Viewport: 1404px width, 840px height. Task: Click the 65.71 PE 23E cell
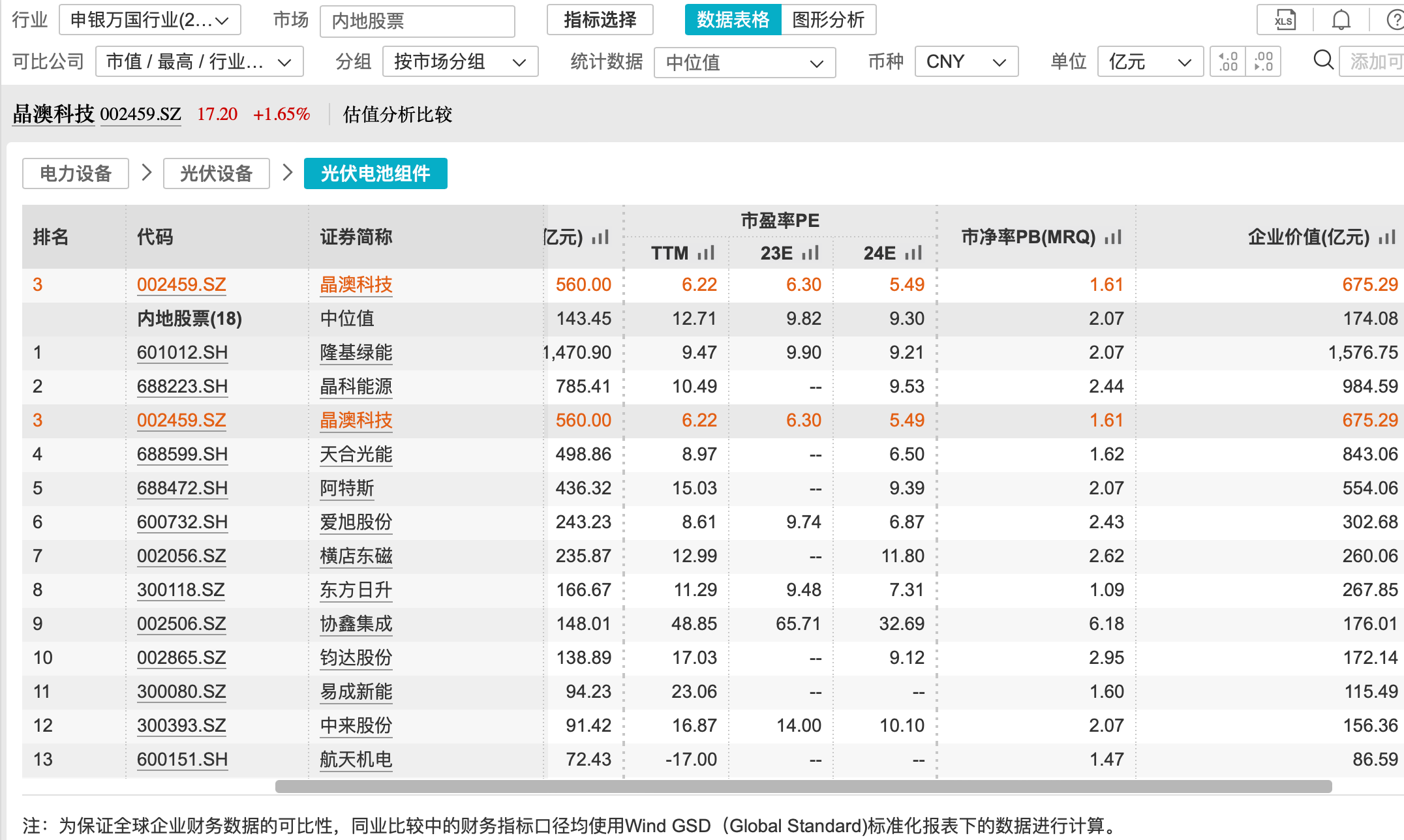click(798, 624)
